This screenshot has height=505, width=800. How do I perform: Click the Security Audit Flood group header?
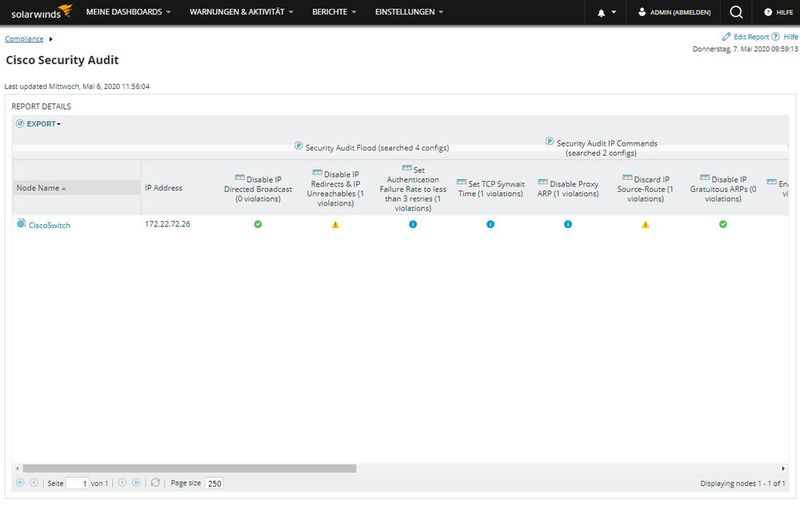pos(377,148)
